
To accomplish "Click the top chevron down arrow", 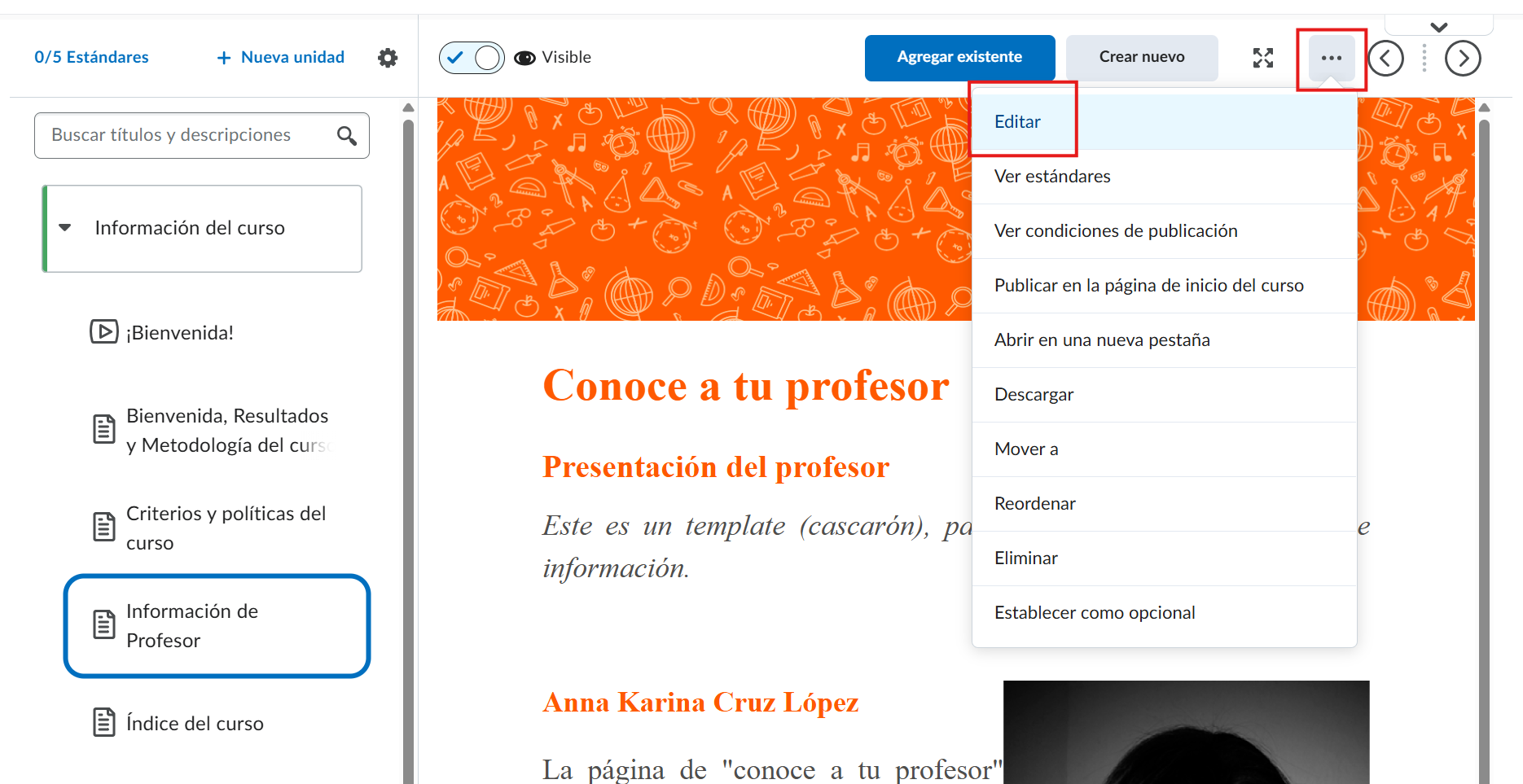I will tap(1438, 27).
